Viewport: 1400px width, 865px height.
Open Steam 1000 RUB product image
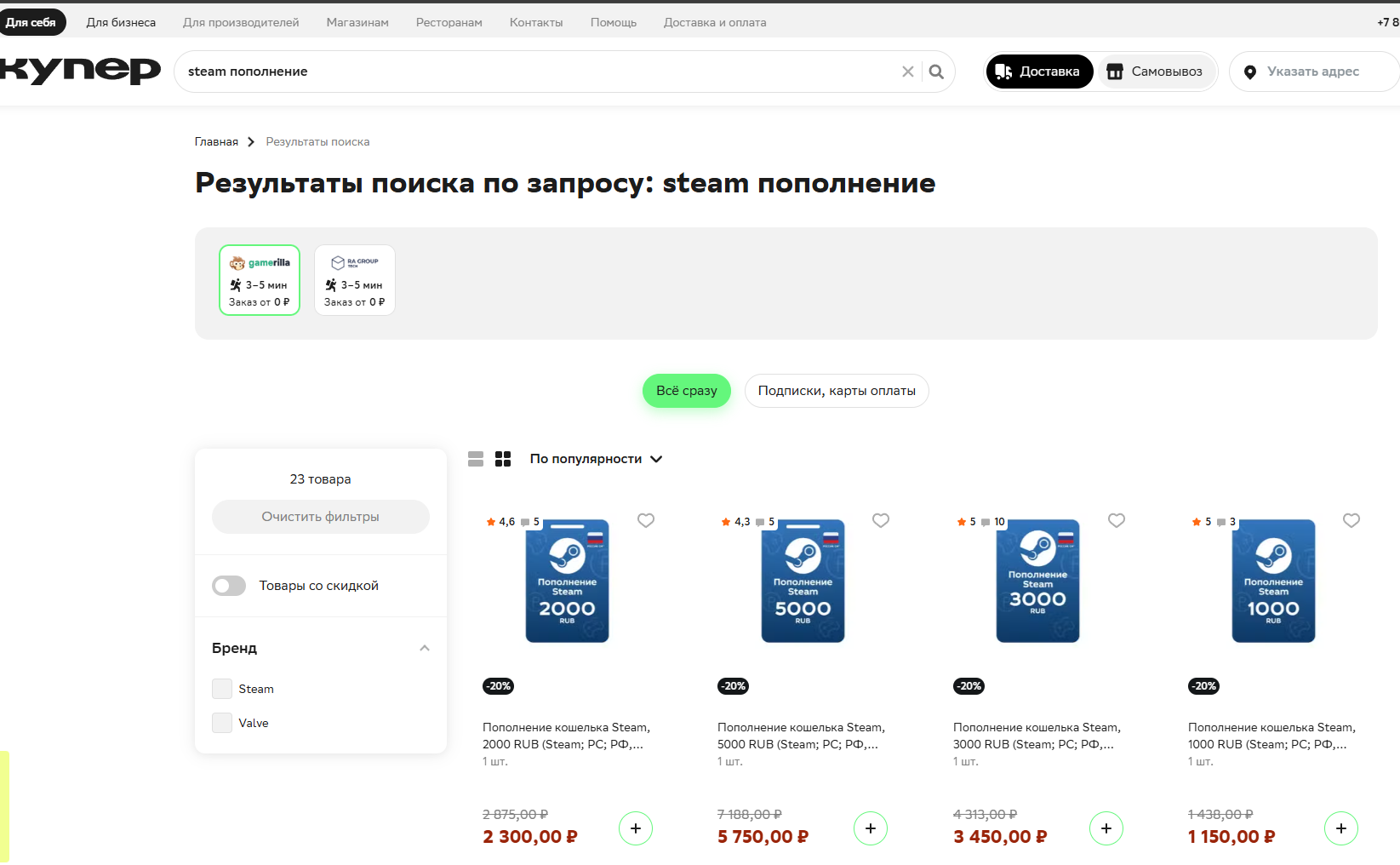[1273, 581]
